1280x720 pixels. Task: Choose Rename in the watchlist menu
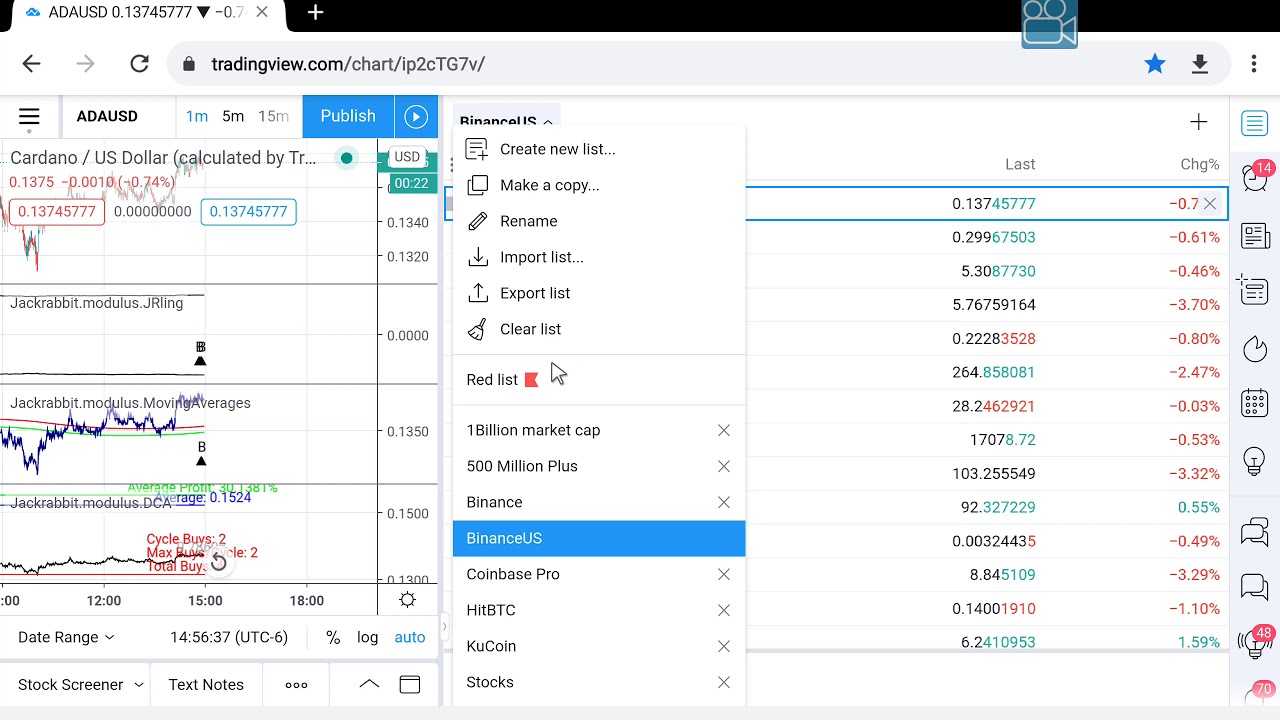click(x=599, y=221)
